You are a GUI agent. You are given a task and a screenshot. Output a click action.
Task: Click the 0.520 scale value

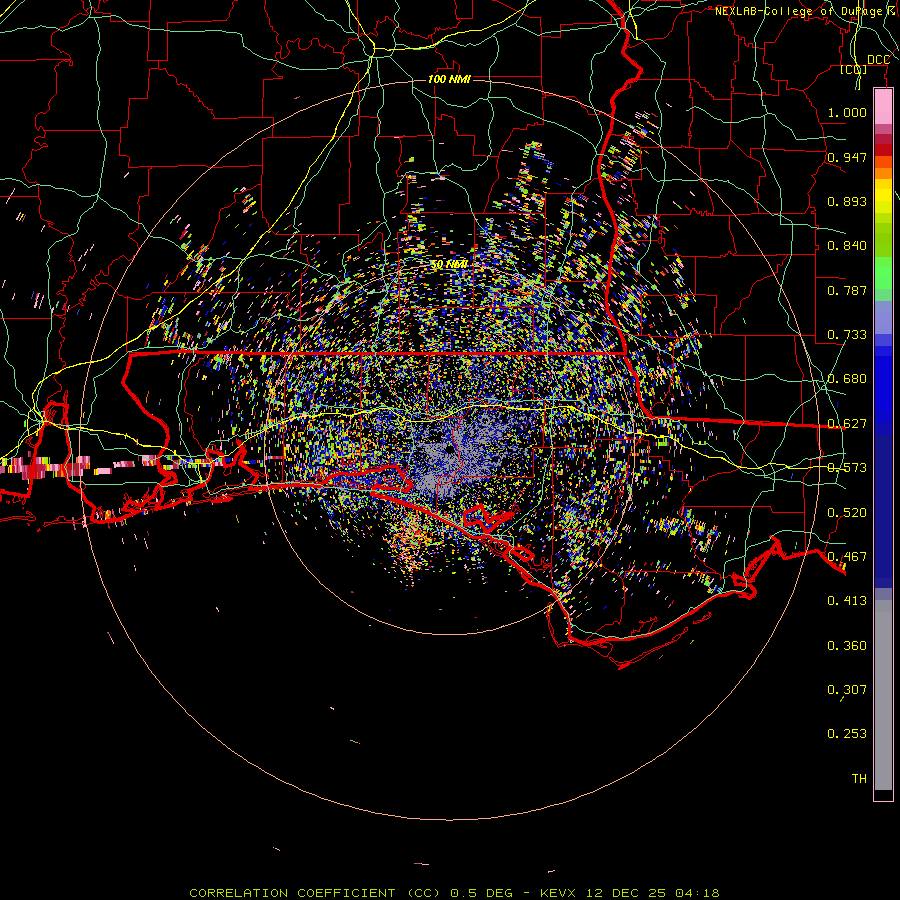coord(847,513)
